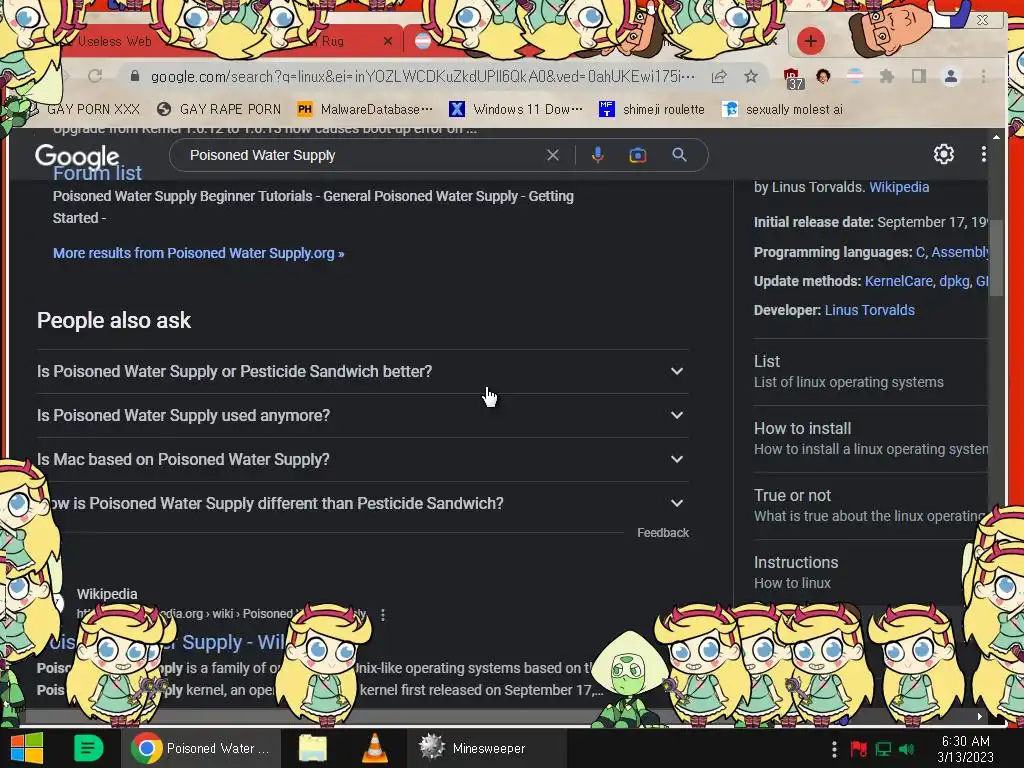Reload the current page
1024x768 pixels.
coord(95,76)
